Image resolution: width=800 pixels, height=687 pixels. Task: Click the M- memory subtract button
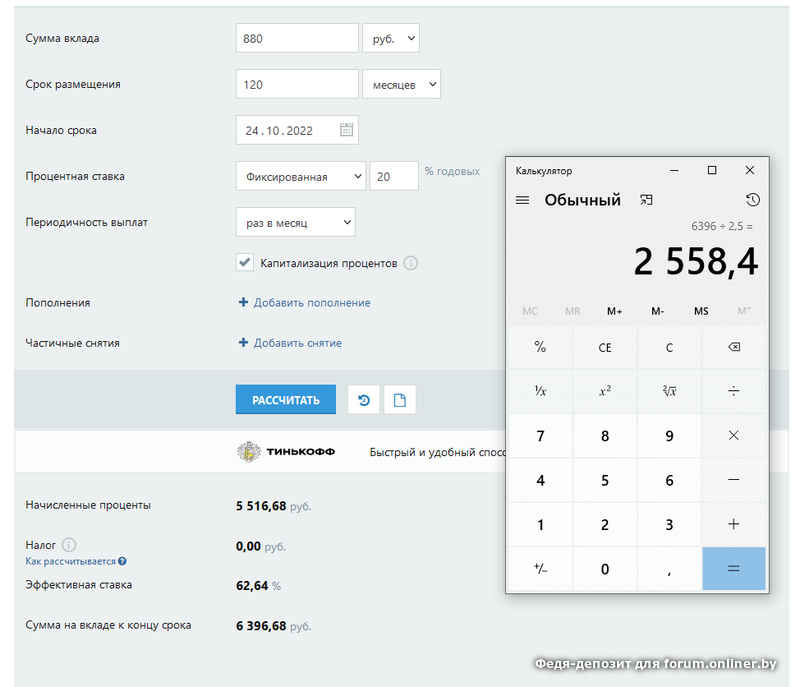(658, 311)
